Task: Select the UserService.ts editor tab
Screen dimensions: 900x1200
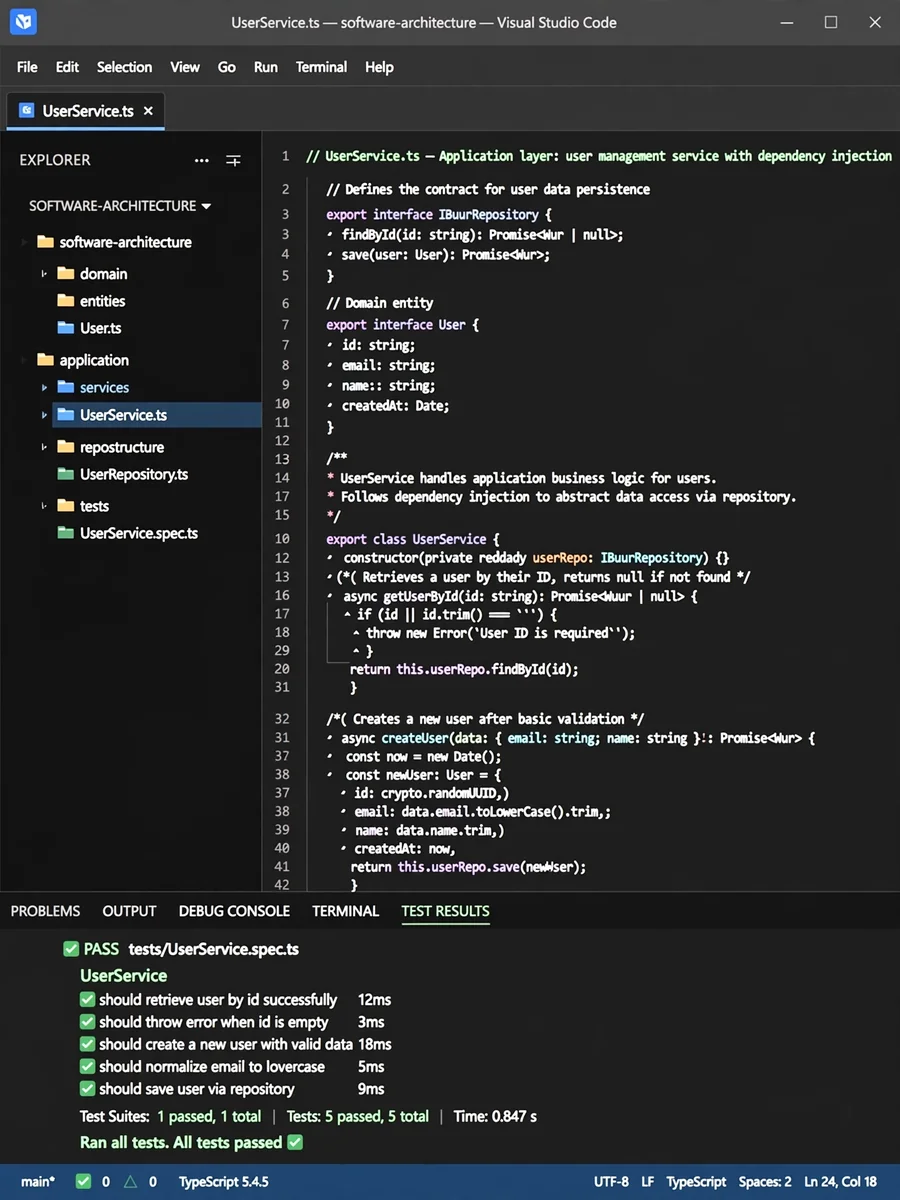Action: (86, 111)
